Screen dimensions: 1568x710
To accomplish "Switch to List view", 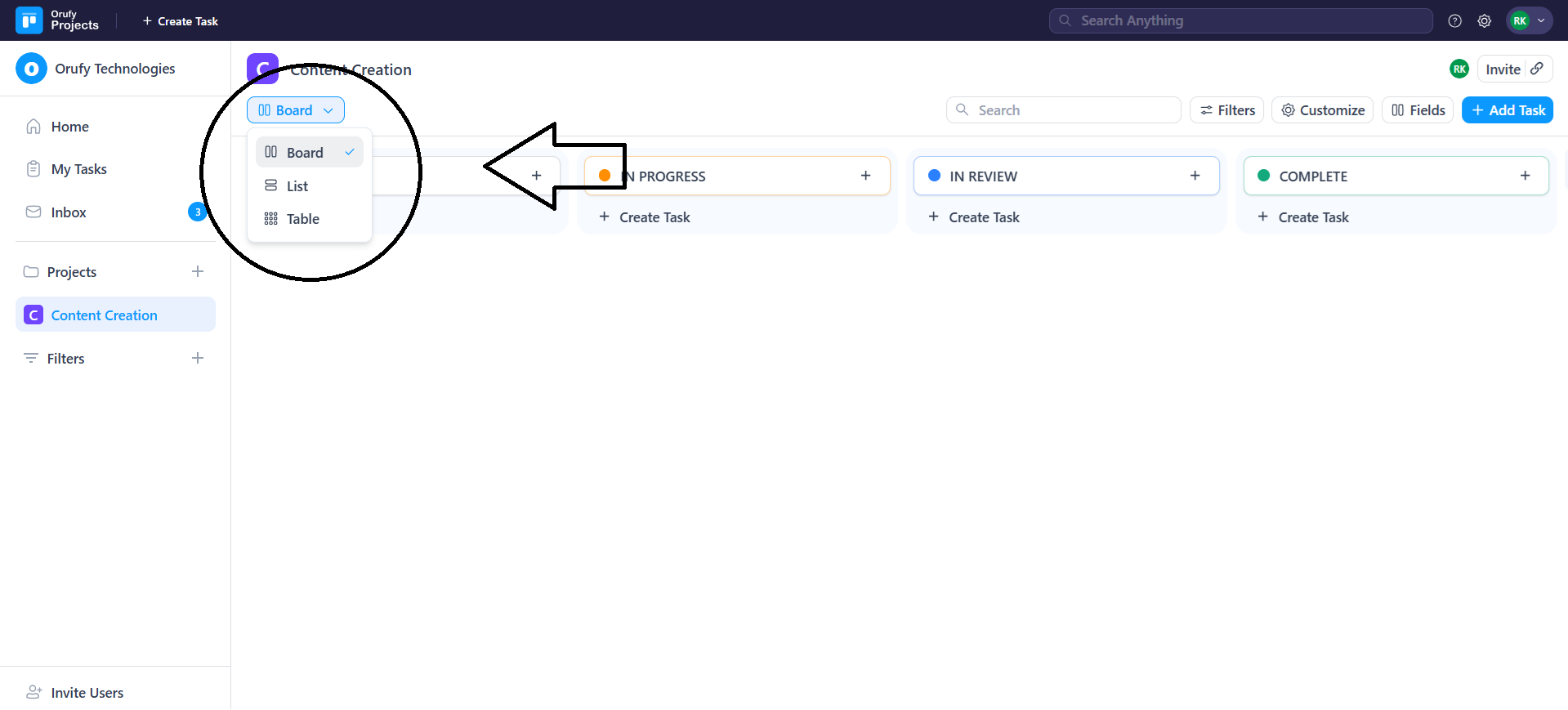I will 297,186.
